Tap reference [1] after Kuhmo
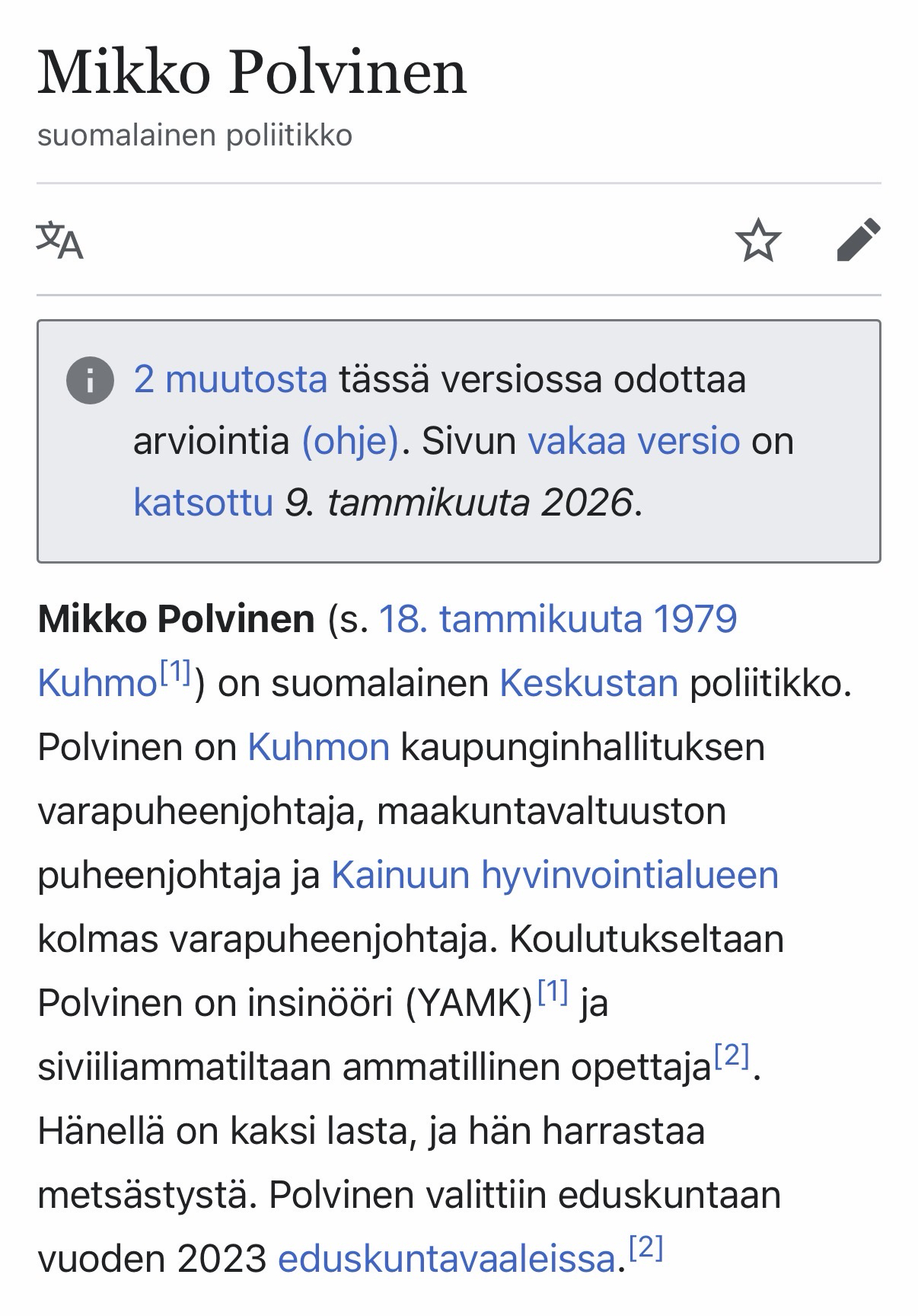This screenshot has width=918, height=1316. [x=175, y=672]
